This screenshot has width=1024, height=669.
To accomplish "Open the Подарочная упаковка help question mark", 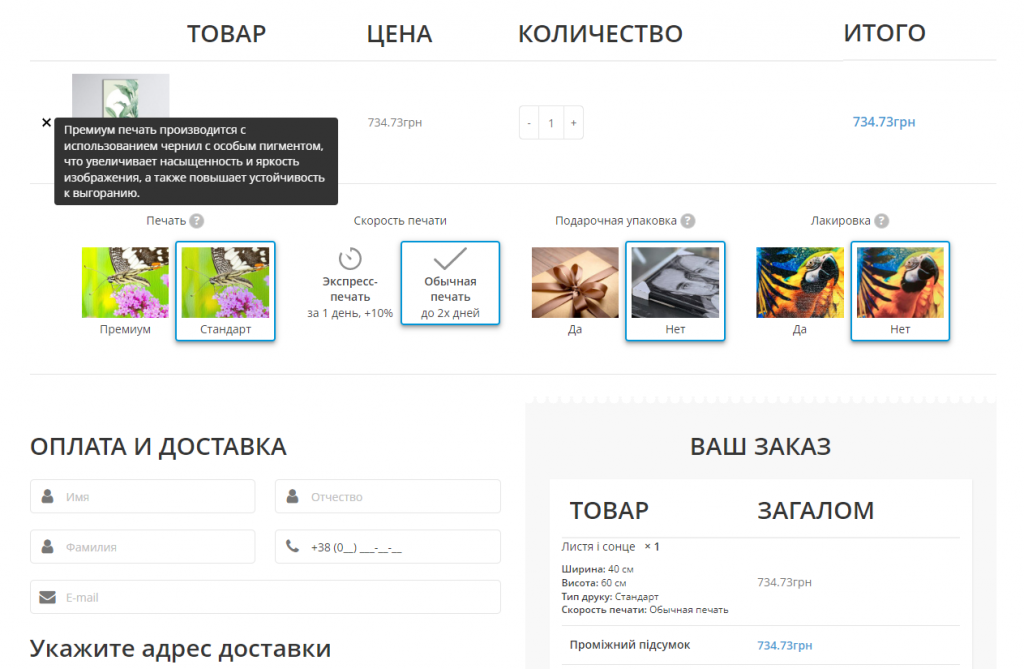I will [688, 221].
